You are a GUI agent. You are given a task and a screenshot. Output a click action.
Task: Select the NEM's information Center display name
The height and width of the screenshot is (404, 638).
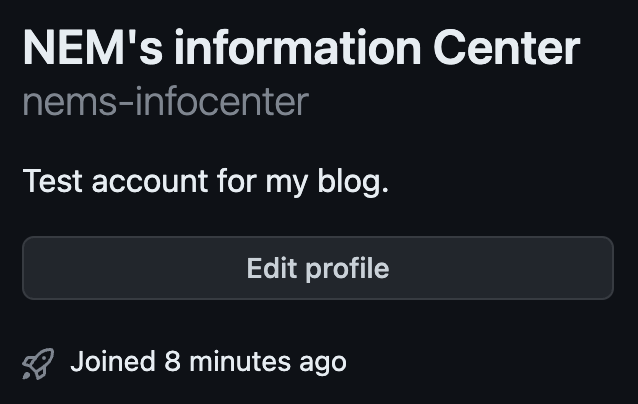click(x=302, y=48)
